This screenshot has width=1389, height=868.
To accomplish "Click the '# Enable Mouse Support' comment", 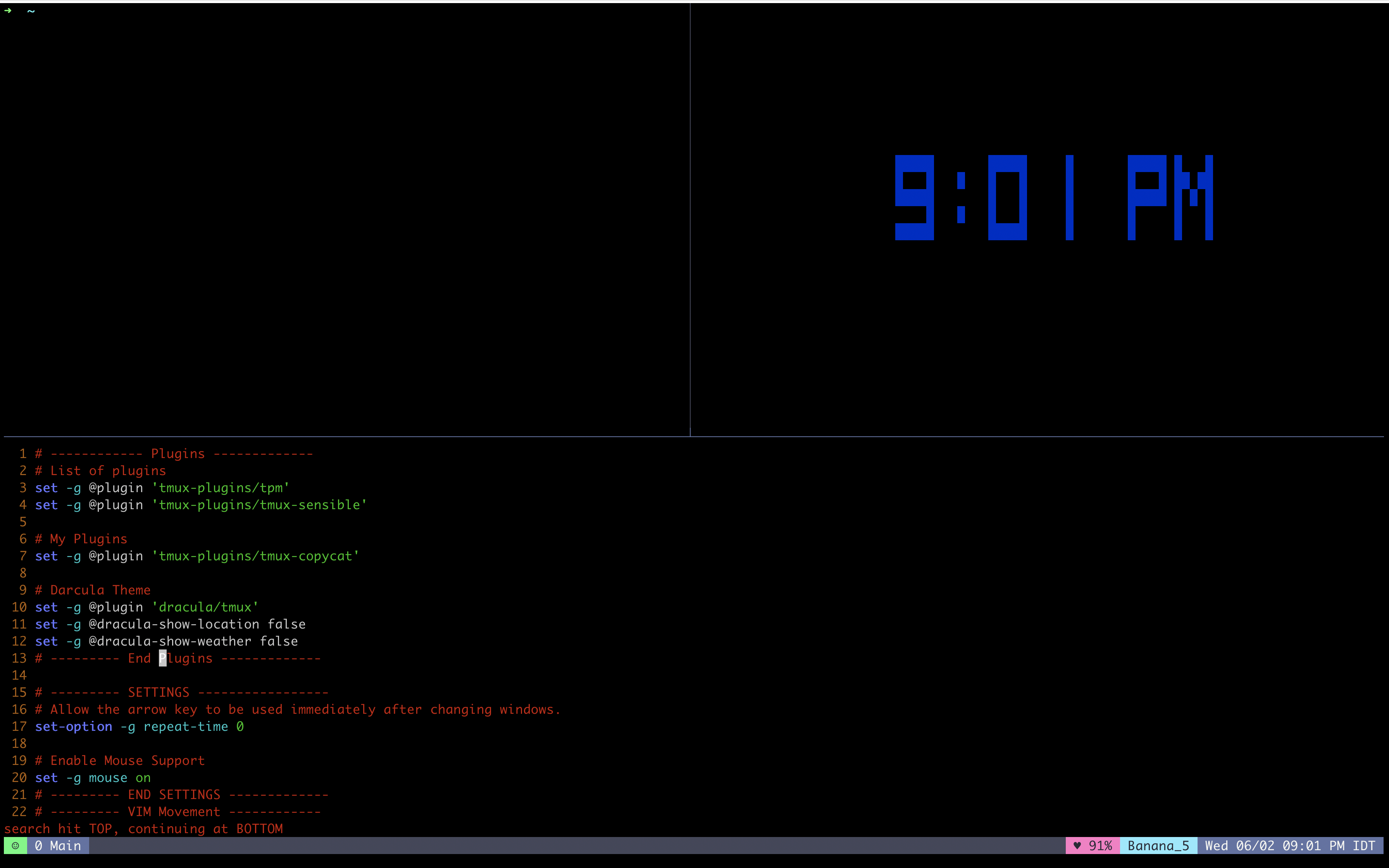I will (x=120, y=761).
